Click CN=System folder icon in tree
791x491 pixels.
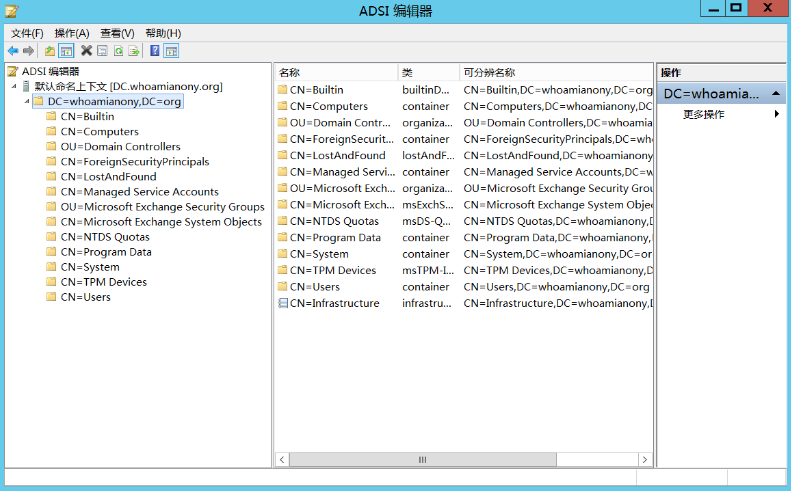click(x=51, y=266)
